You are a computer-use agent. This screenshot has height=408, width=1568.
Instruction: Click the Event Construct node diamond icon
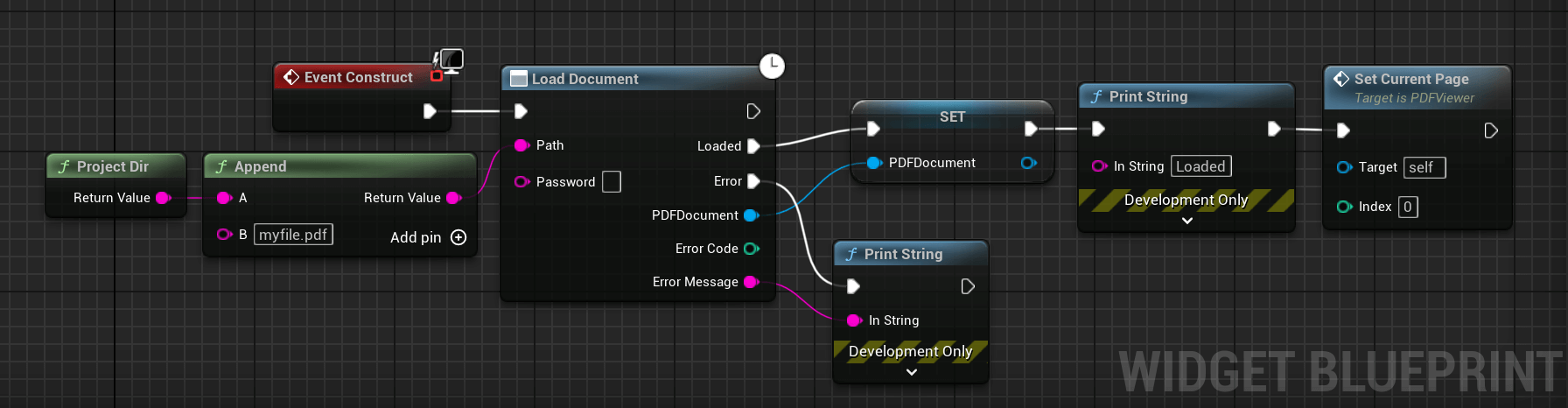pyautogui.click(x=291, y=77)
